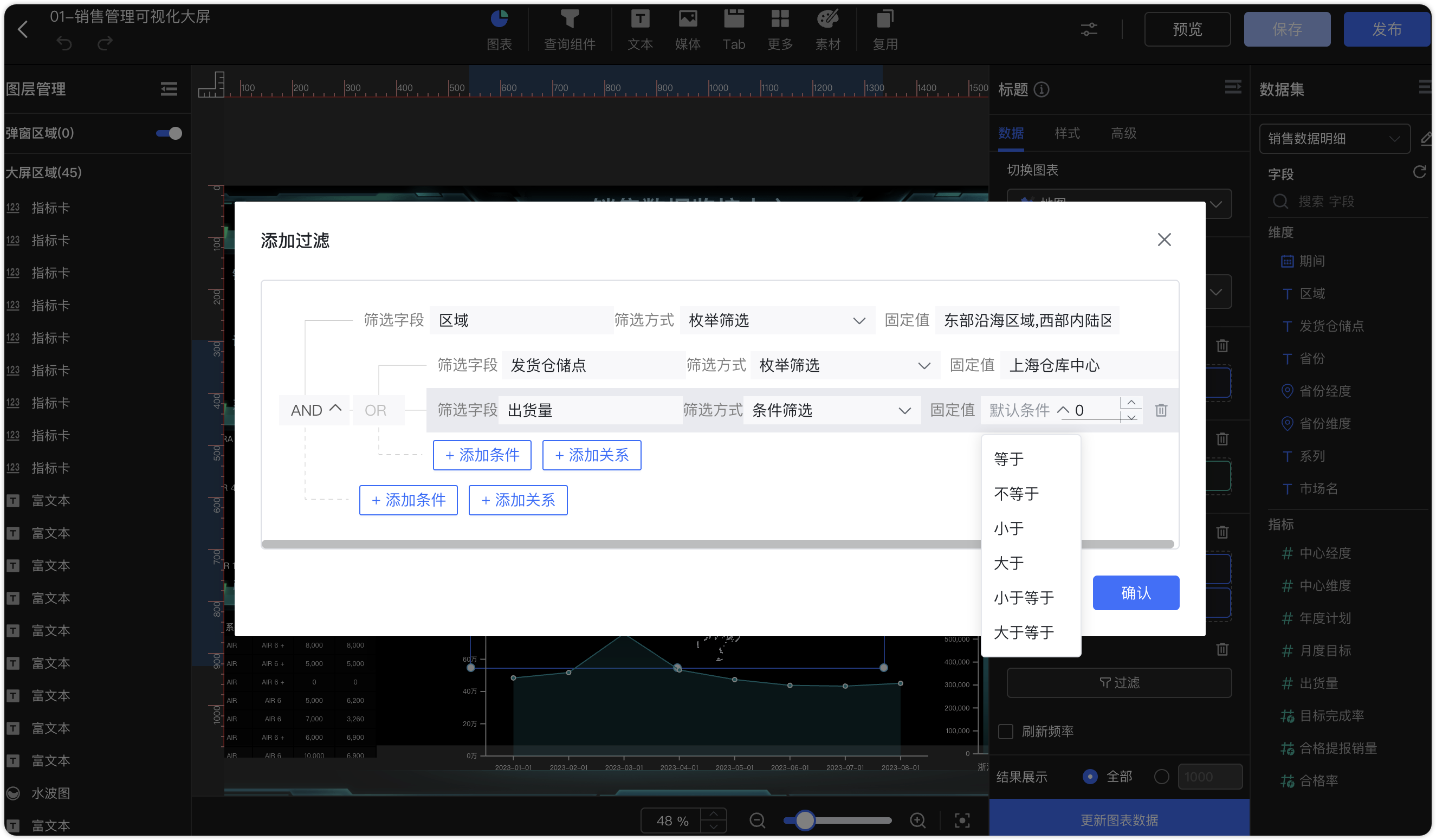
Task: Select the 1000 limit radio button
Action: [1161, 776]
